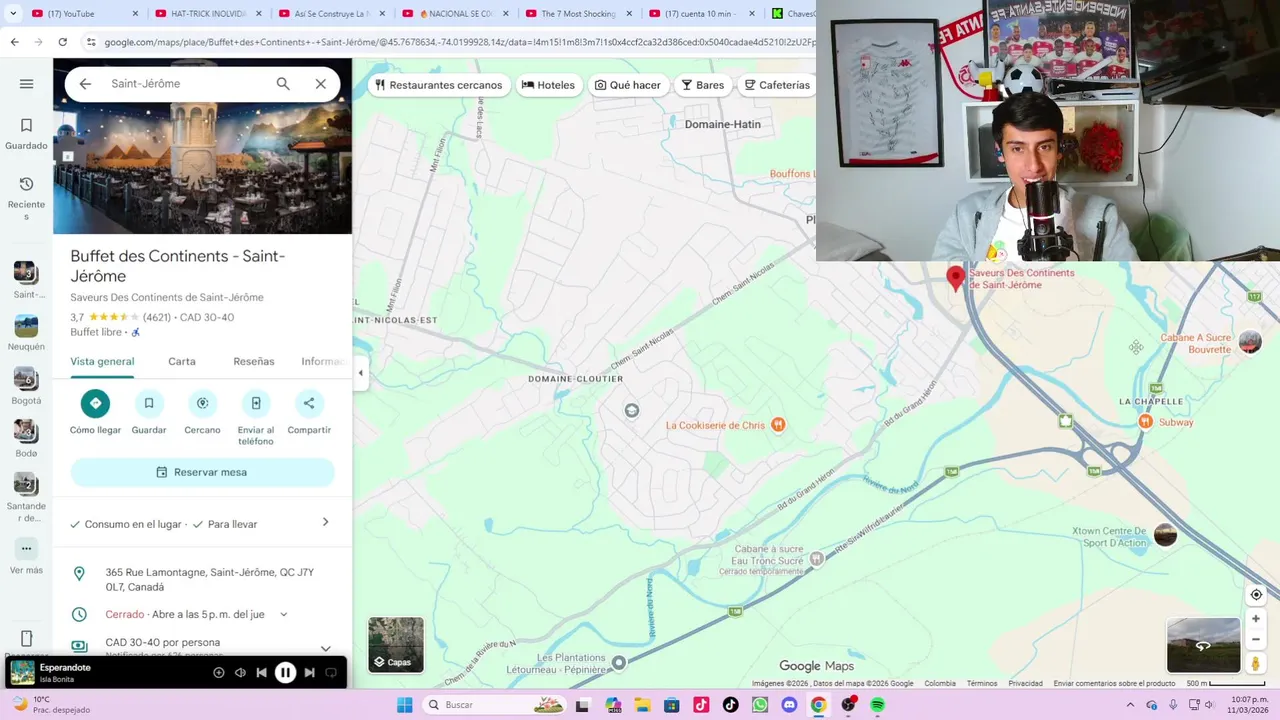Click the search magnifier icon
Viewport: 1280px width, 720px height.
click(x=283, y=84)
